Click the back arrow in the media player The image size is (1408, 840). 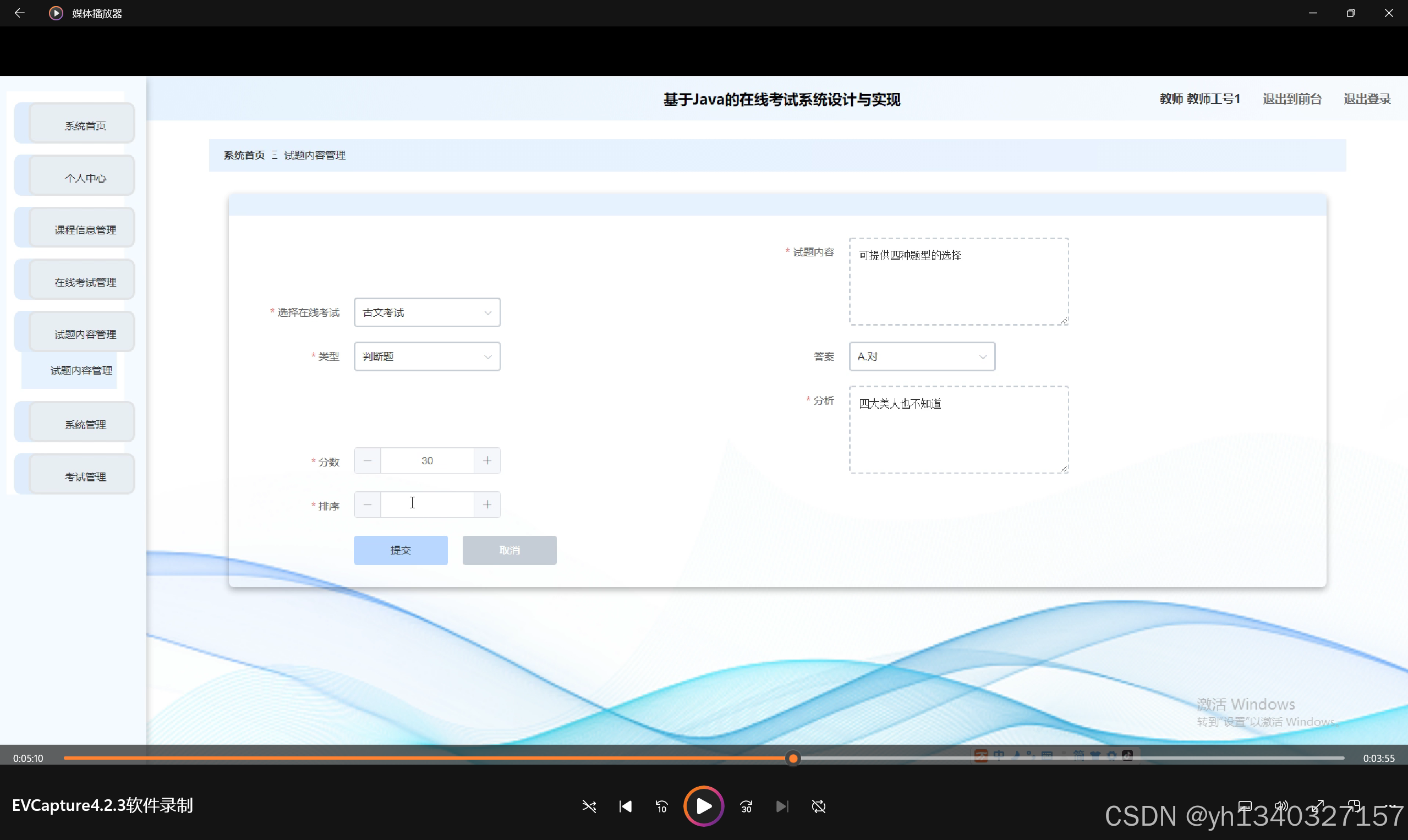click(x=19, y=13)
